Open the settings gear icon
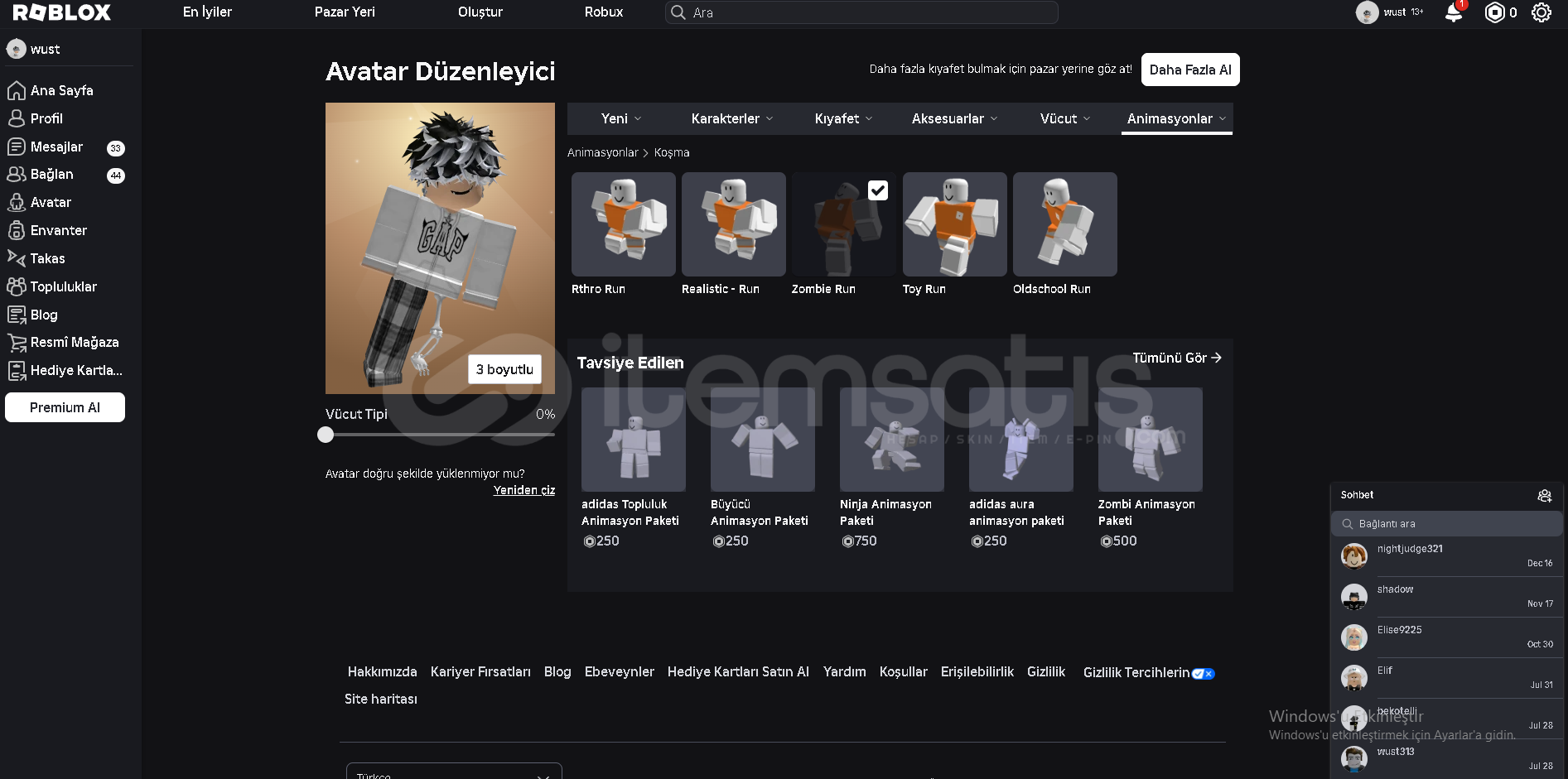 point(1541,12)
